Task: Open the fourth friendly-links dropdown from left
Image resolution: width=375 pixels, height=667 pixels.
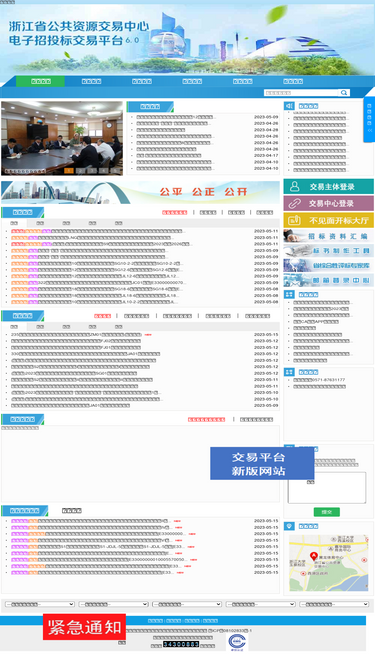Action: [x=261, y=604]
